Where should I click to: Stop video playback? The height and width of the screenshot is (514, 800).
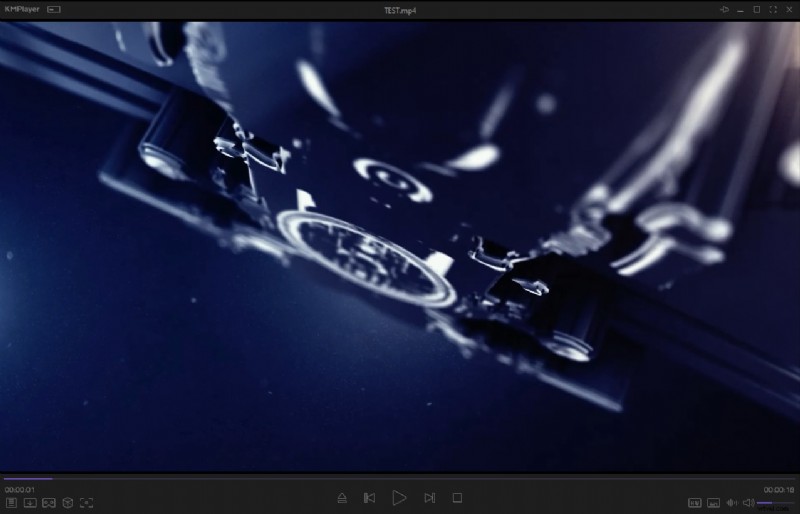pos(457,497)
